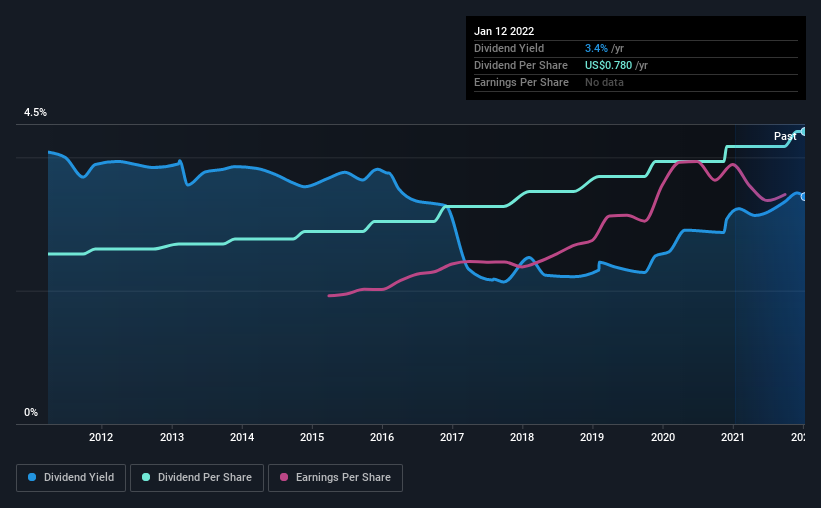Select the 2014 axis label

(x=242, y=437)
